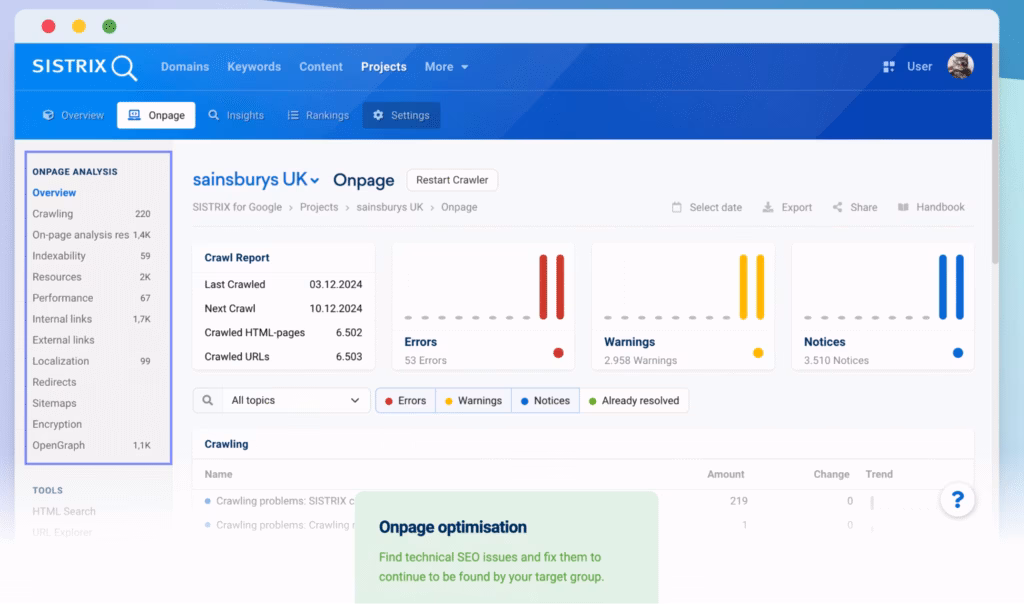The height and width of the screenshot is (604, 1024).
Task: Switch to the Insights tab
Action: (236, 116)
